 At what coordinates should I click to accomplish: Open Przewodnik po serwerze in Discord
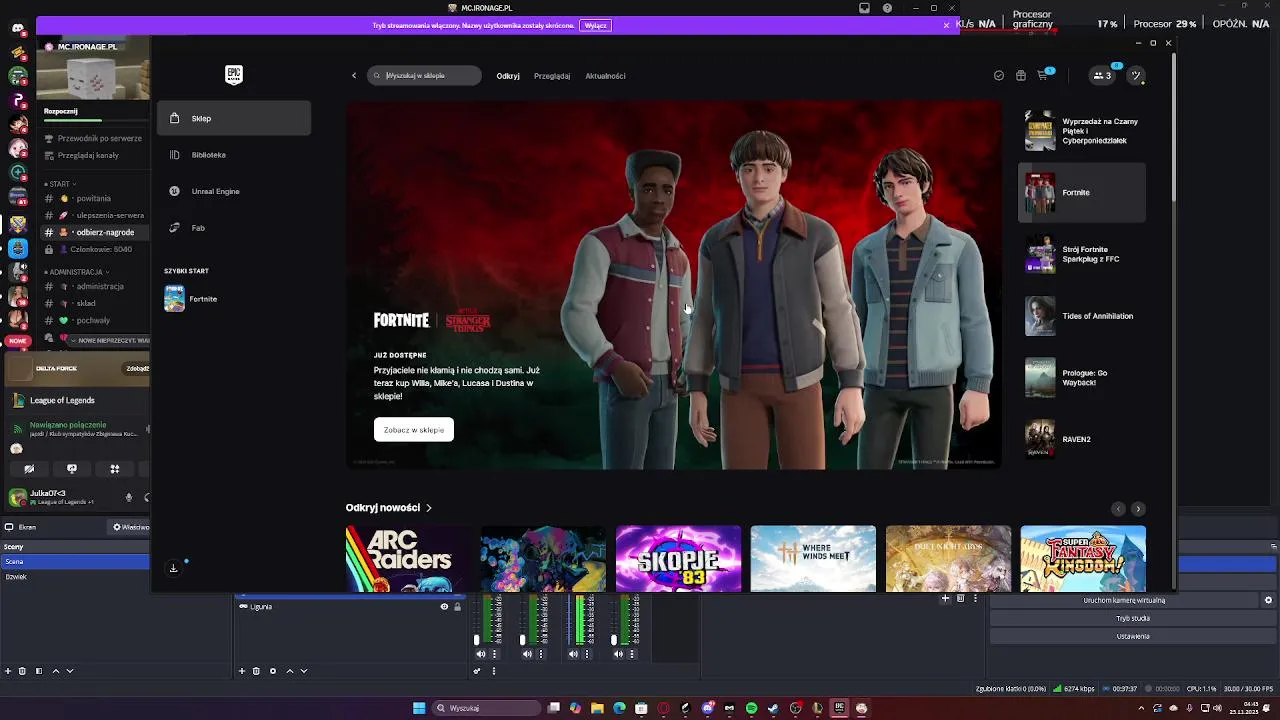click(93, 138)
